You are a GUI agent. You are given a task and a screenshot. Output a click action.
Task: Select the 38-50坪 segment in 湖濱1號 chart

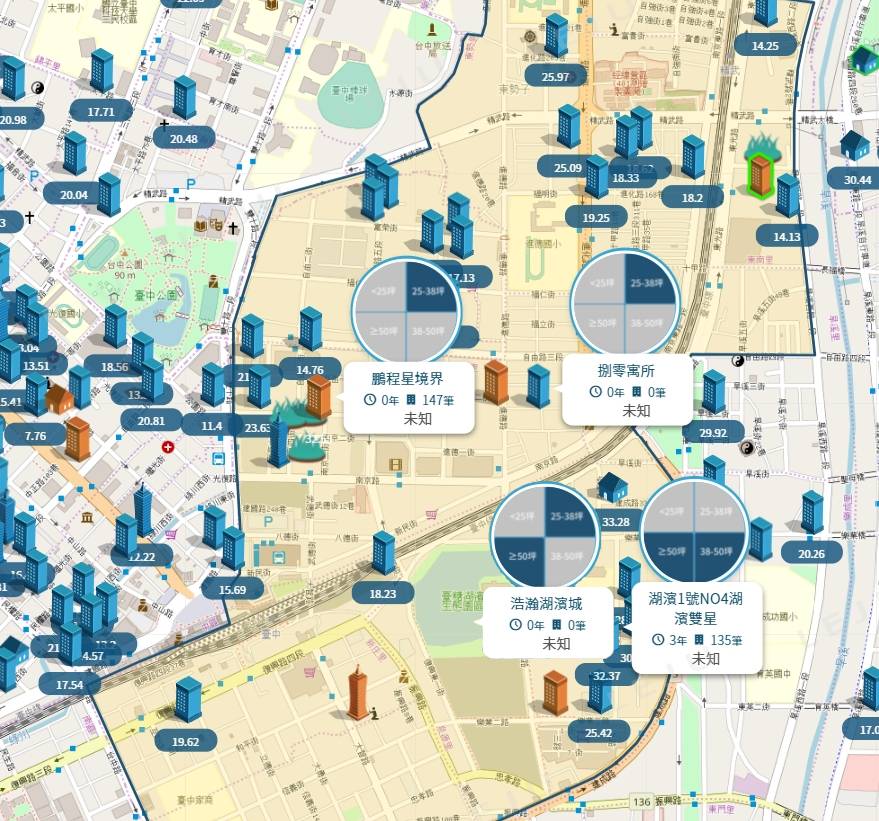[x=718, y=556]
